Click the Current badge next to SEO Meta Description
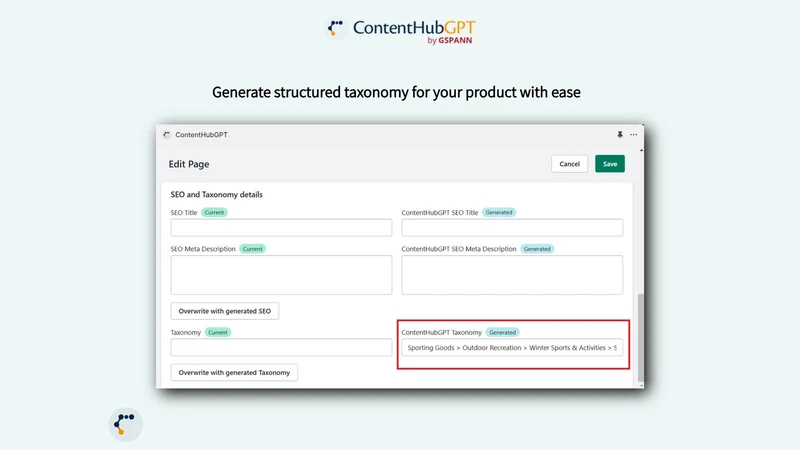 [x=253, y=249]
